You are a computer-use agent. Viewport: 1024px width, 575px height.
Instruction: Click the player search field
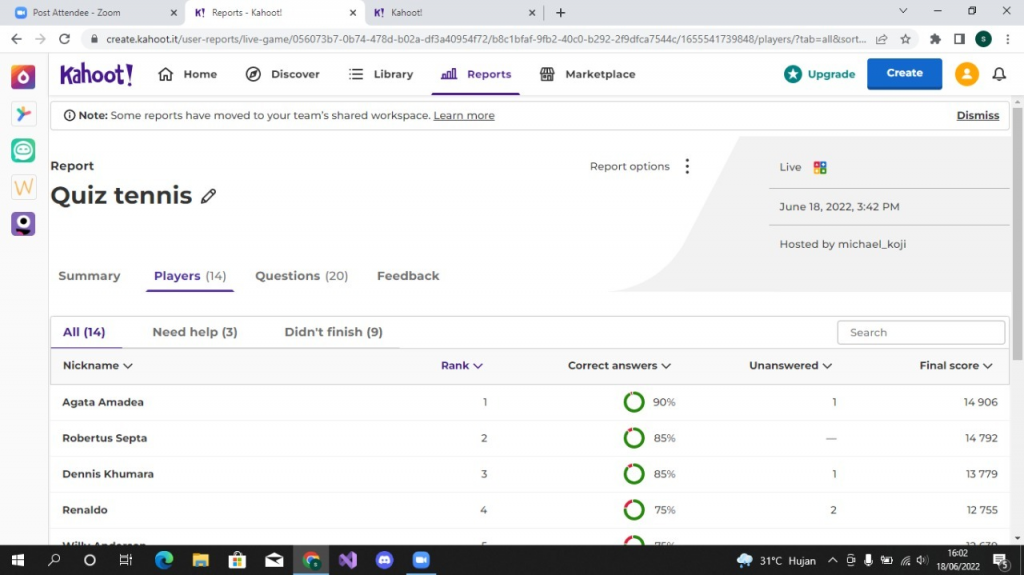point(921,333)
